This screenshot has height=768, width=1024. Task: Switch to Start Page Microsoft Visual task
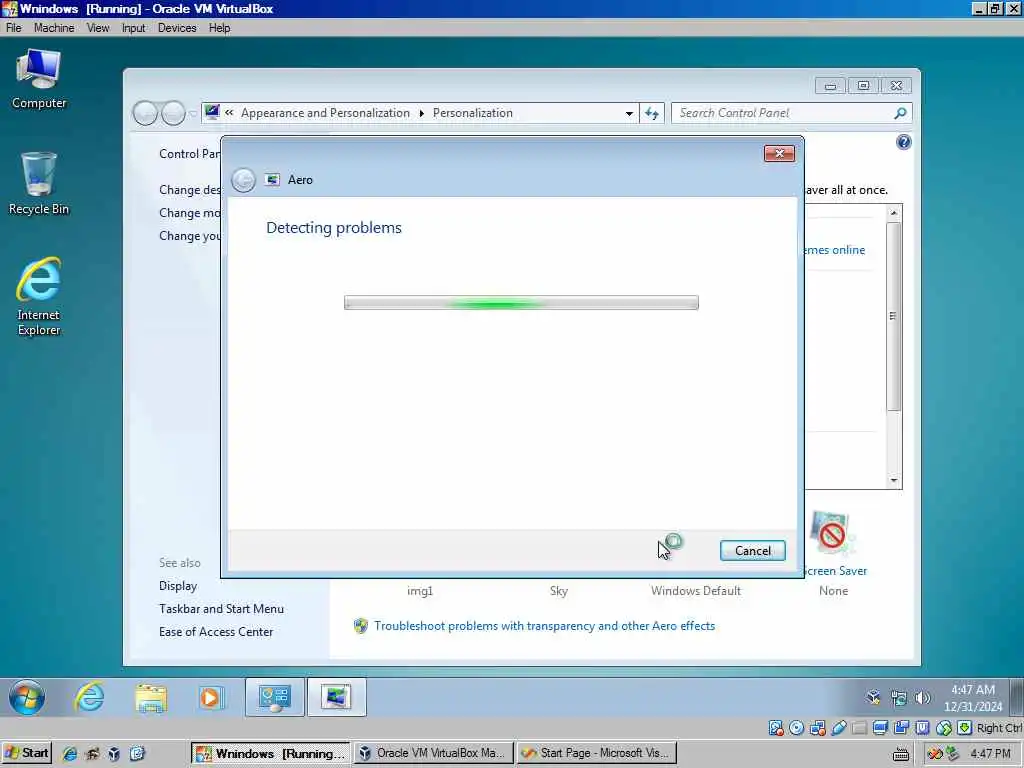598,753
